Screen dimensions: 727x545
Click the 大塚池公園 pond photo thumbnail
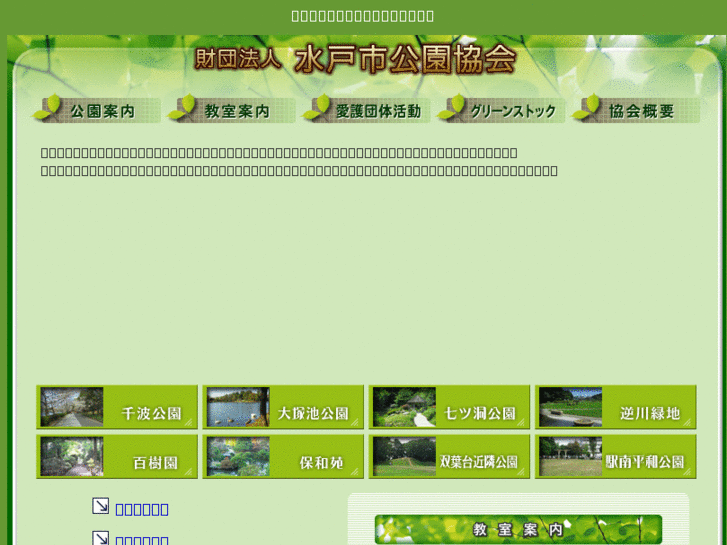point(238,407)
